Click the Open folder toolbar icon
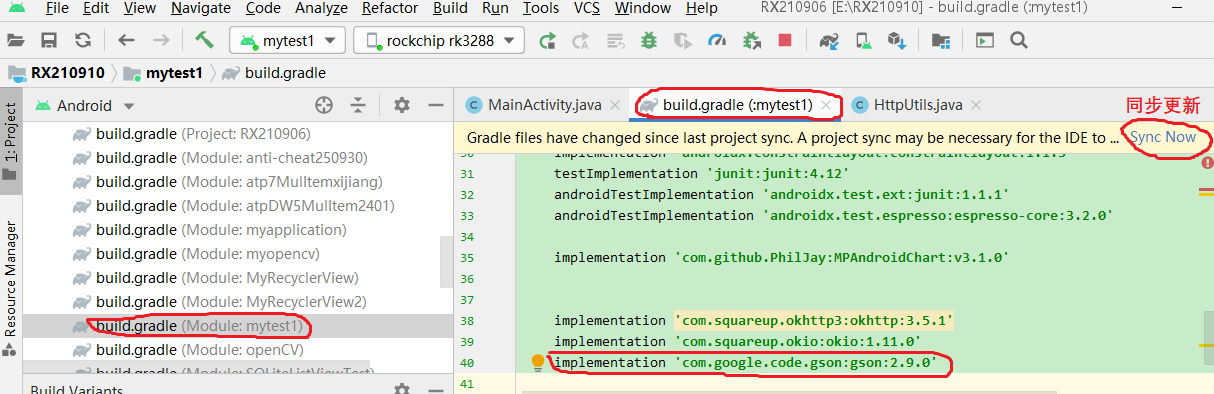The image size is (1214, 394). pos(15,41)
